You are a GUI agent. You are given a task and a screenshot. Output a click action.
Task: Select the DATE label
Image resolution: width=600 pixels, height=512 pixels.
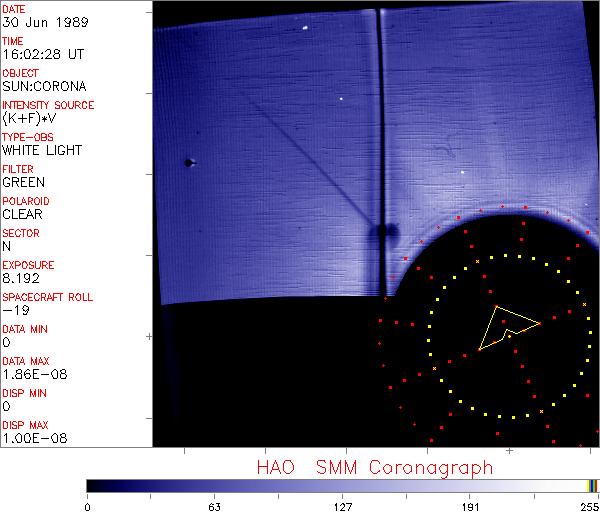pos(15,9)
